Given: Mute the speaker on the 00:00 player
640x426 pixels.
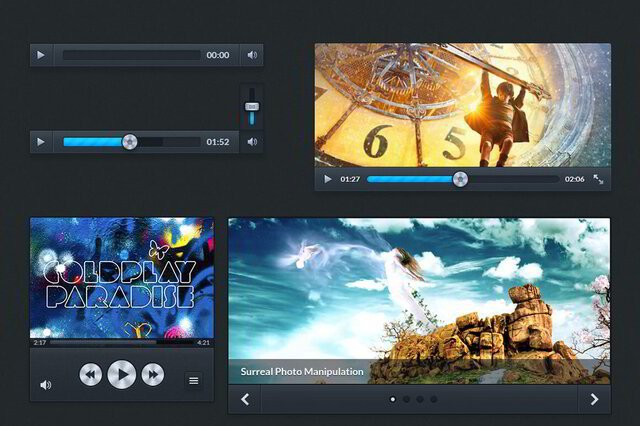Looking at the screenshot, I should pyautogui.click(x=252, y=55).
